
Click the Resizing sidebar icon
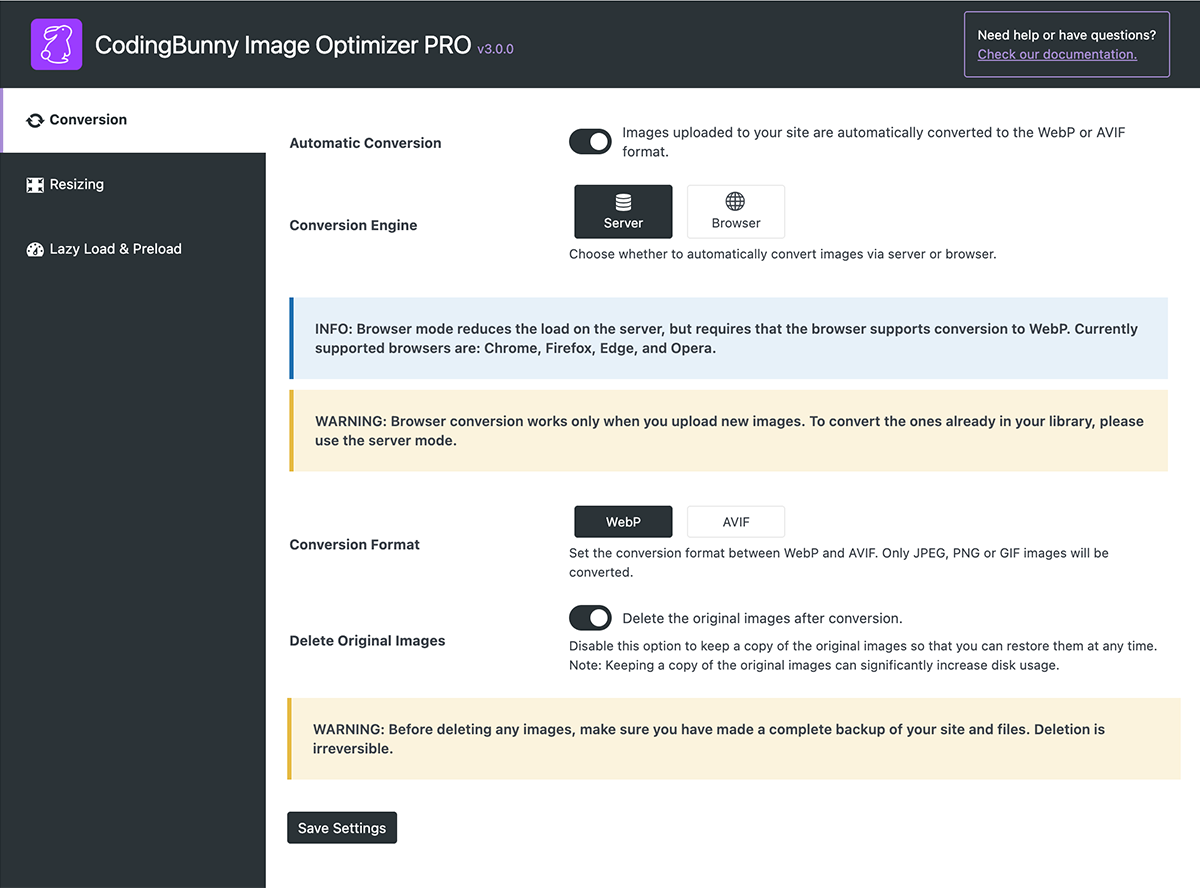point(35,185)
